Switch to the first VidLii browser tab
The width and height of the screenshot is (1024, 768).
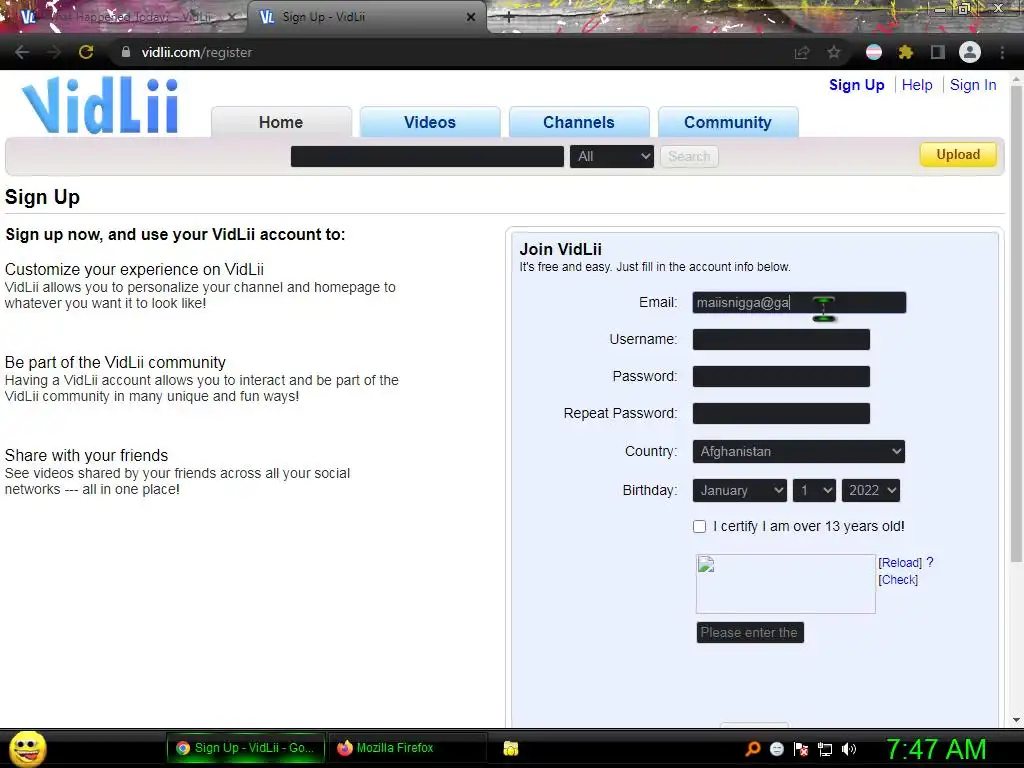(x=123, y=17)
